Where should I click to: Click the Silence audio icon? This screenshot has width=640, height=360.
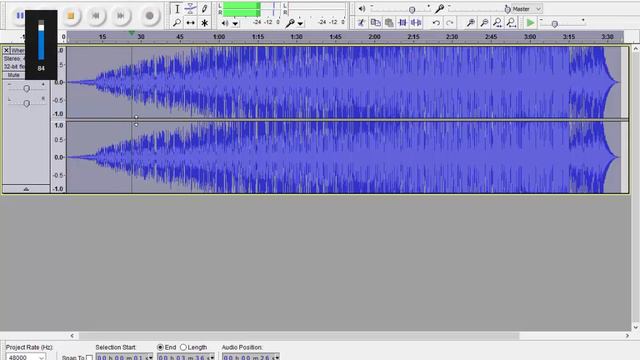click(416, 23)
